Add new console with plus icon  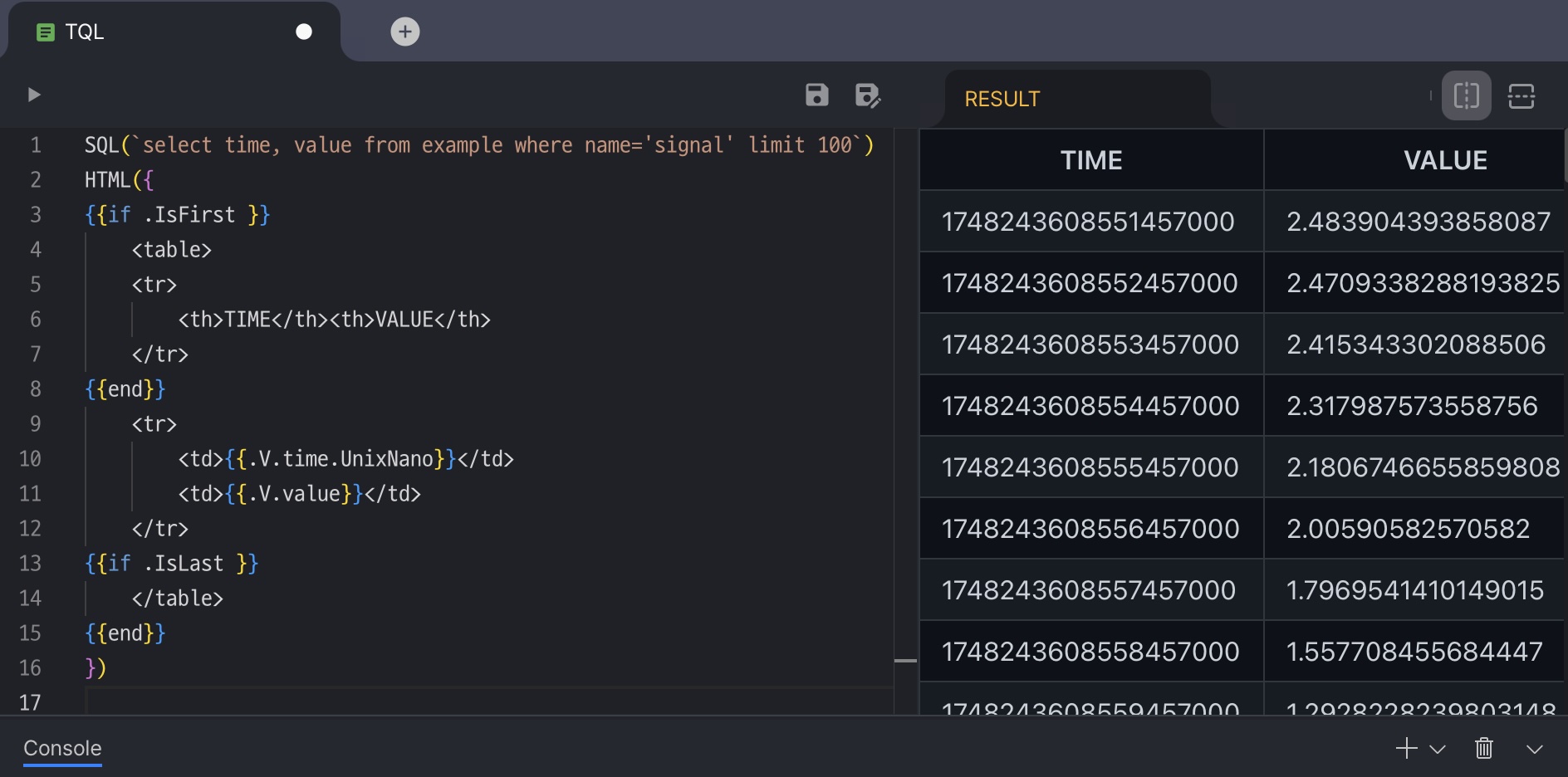[1406, 748]
